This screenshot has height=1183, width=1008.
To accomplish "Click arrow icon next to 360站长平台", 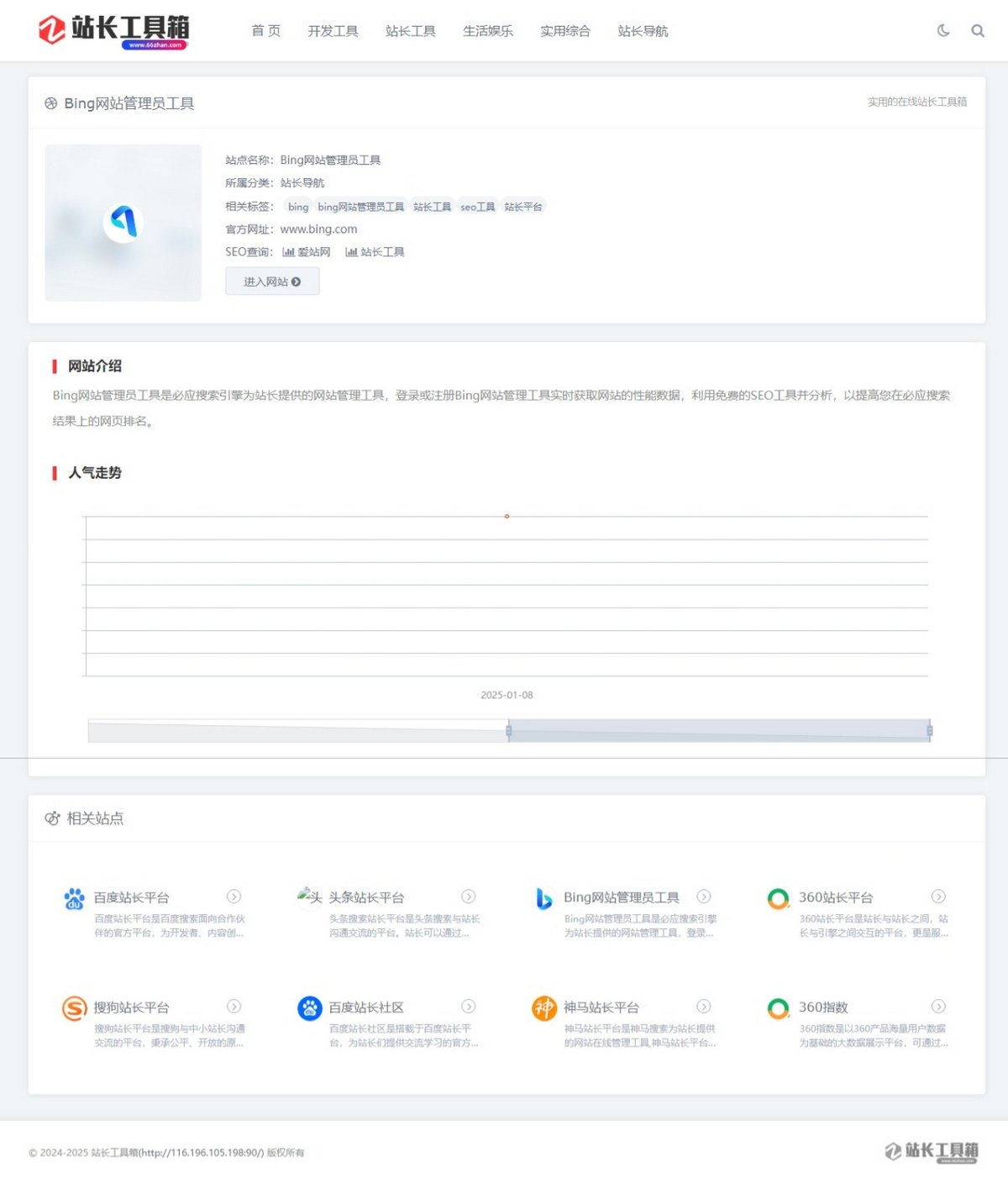I will click(x=939, y=896).
